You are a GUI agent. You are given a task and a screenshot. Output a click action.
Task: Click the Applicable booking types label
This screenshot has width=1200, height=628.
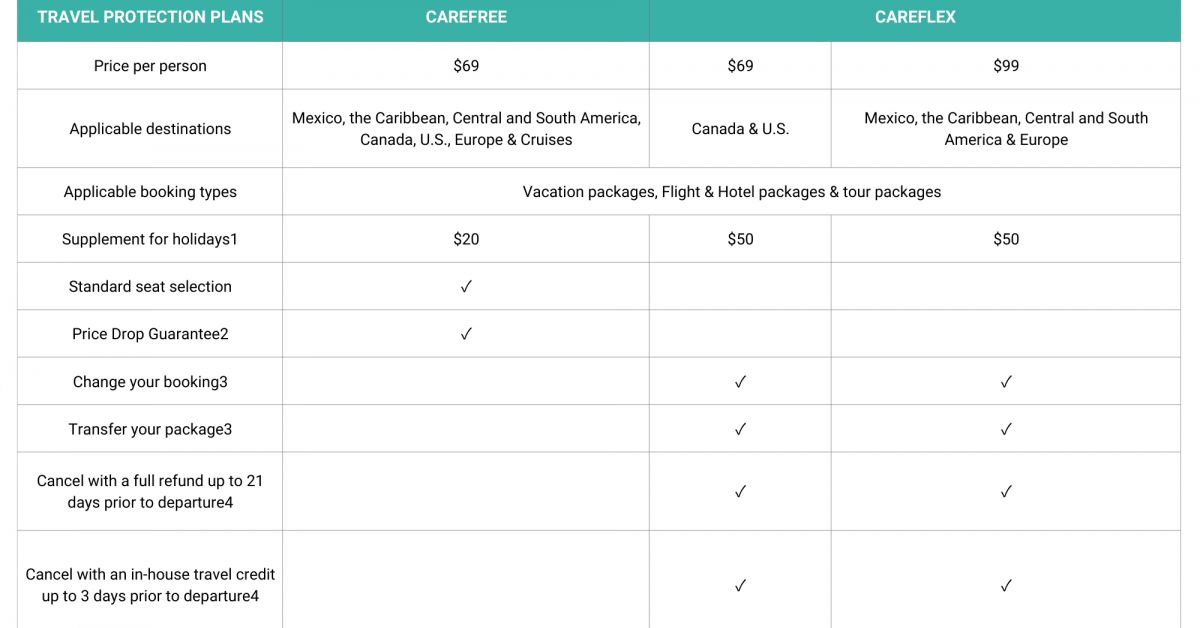pyautogui.click(x=150, y=192)
